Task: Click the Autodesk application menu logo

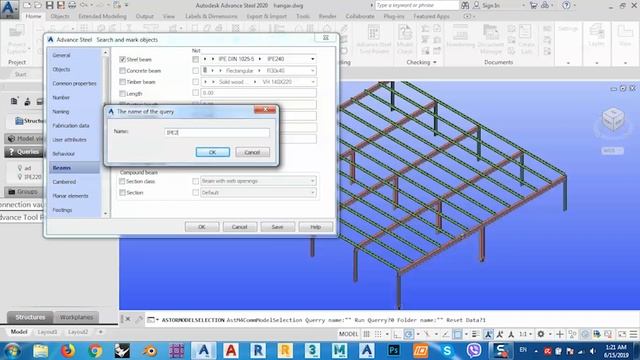Action: pyautogui.click(x=9, y=9)
